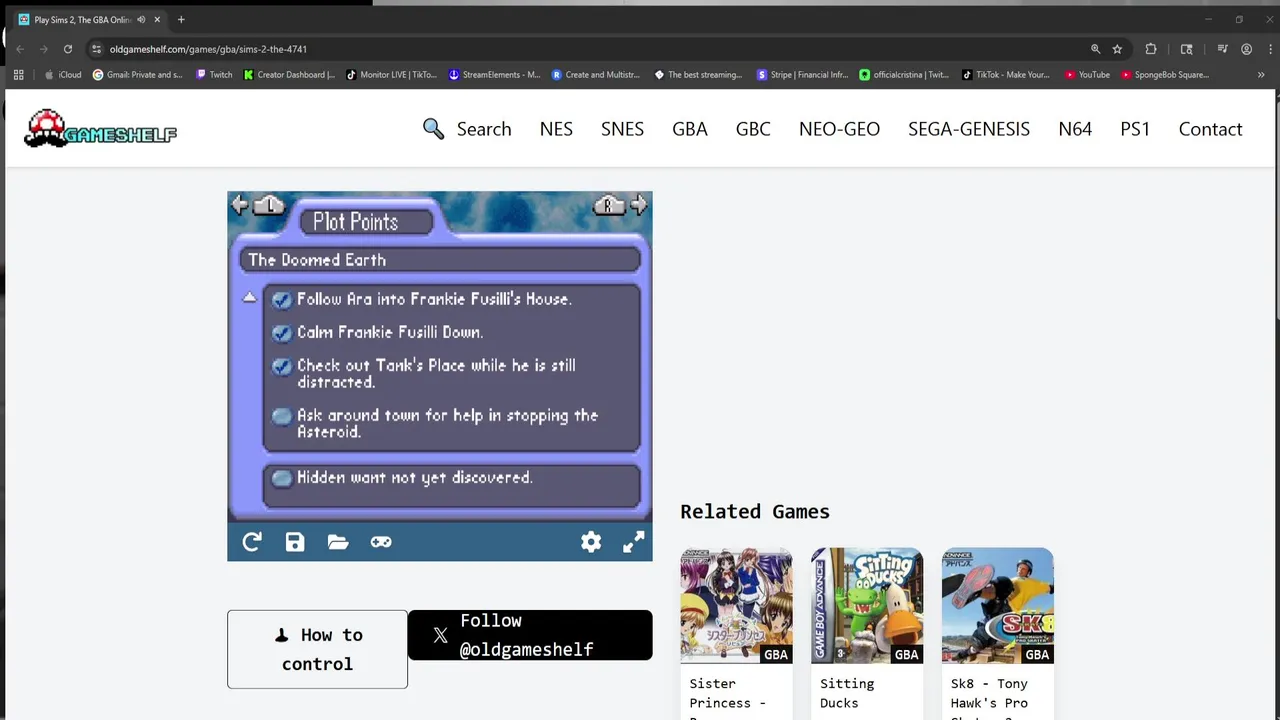Click the restart emulator icon
Screen dimensions: 1280x720
click(252, 542)
